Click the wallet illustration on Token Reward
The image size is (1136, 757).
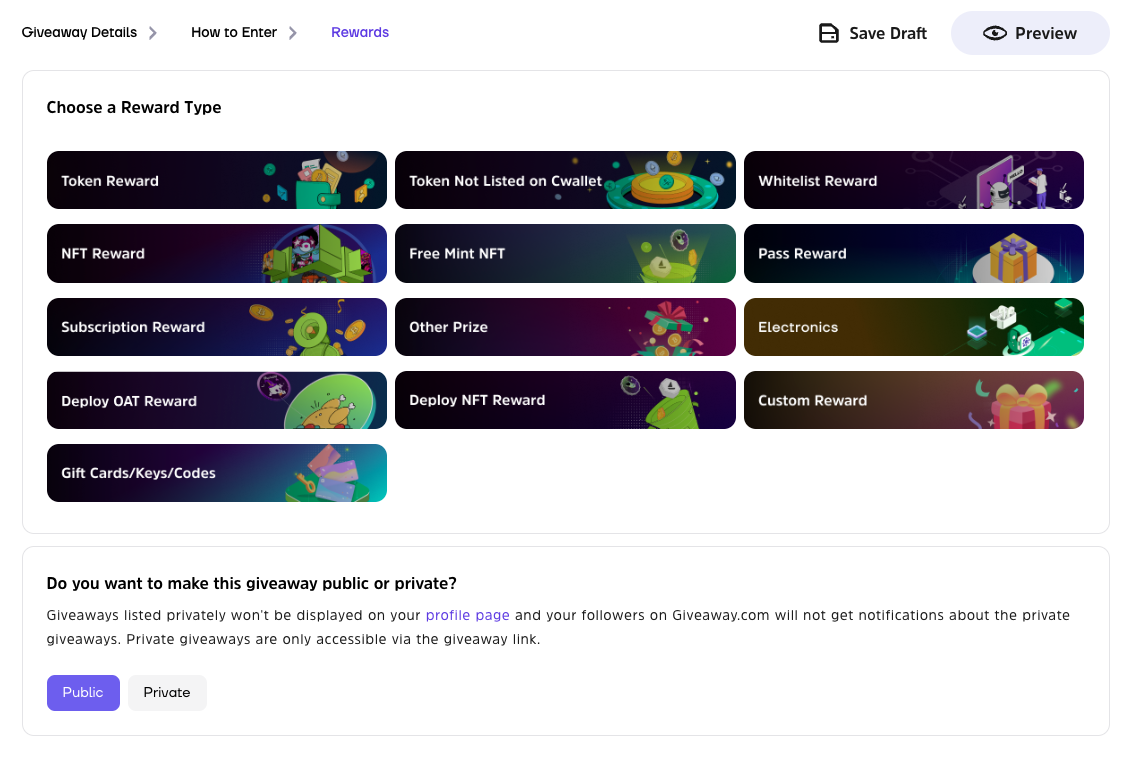click(x=319, y=183)
